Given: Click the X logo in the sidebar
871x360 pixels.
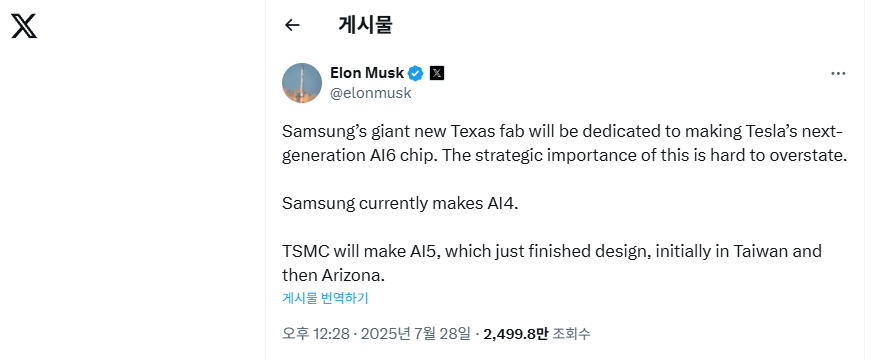Looking at the screenshot, I should pyautogui.click(x=24, y=26).
